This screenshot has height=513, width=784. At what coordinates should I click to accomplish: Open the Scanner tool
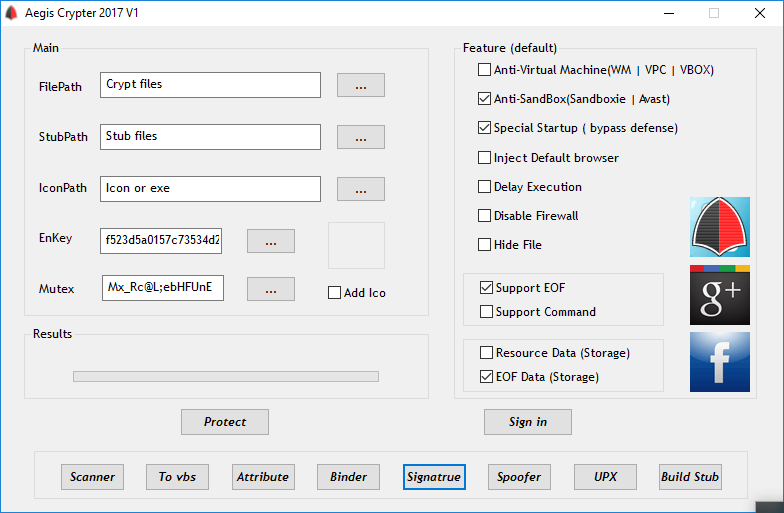(x=93, y=477)
